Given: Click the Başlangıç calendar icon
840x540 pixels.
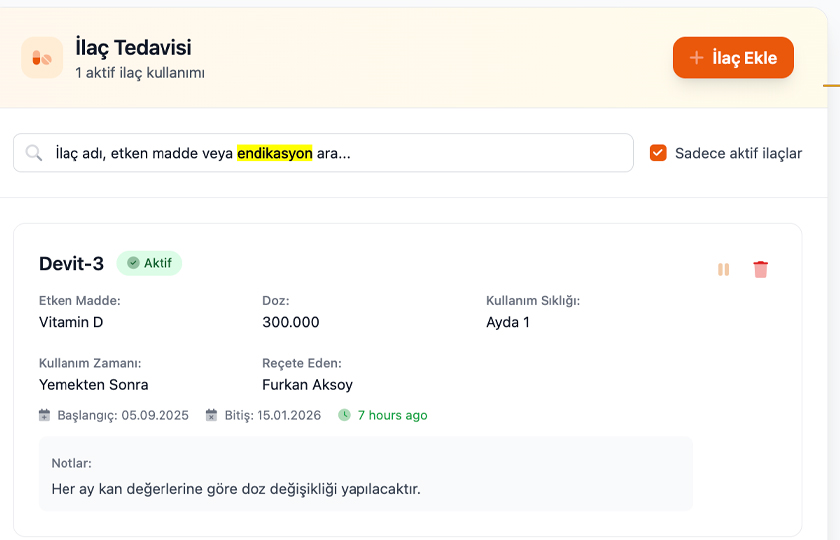Looking at the screenshot, I should 44,415.
